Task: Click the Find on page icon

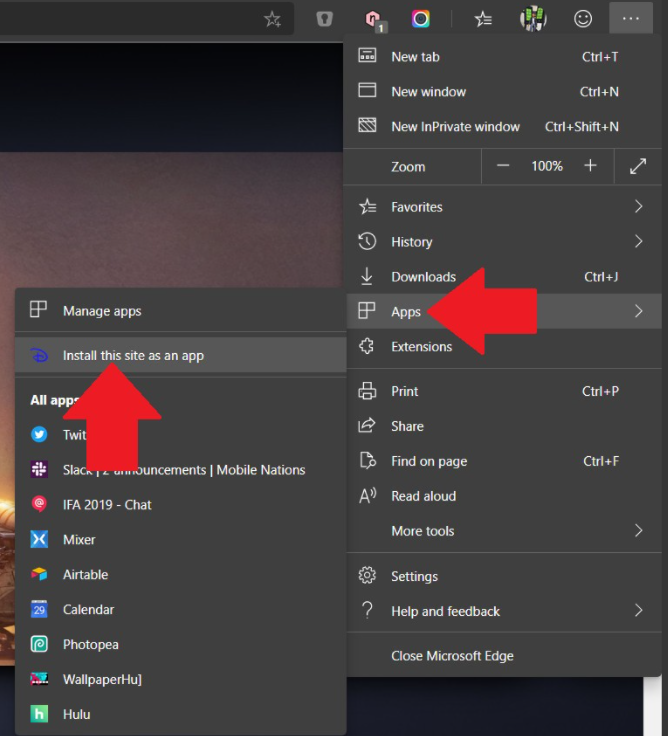Action: click(368, 460)
